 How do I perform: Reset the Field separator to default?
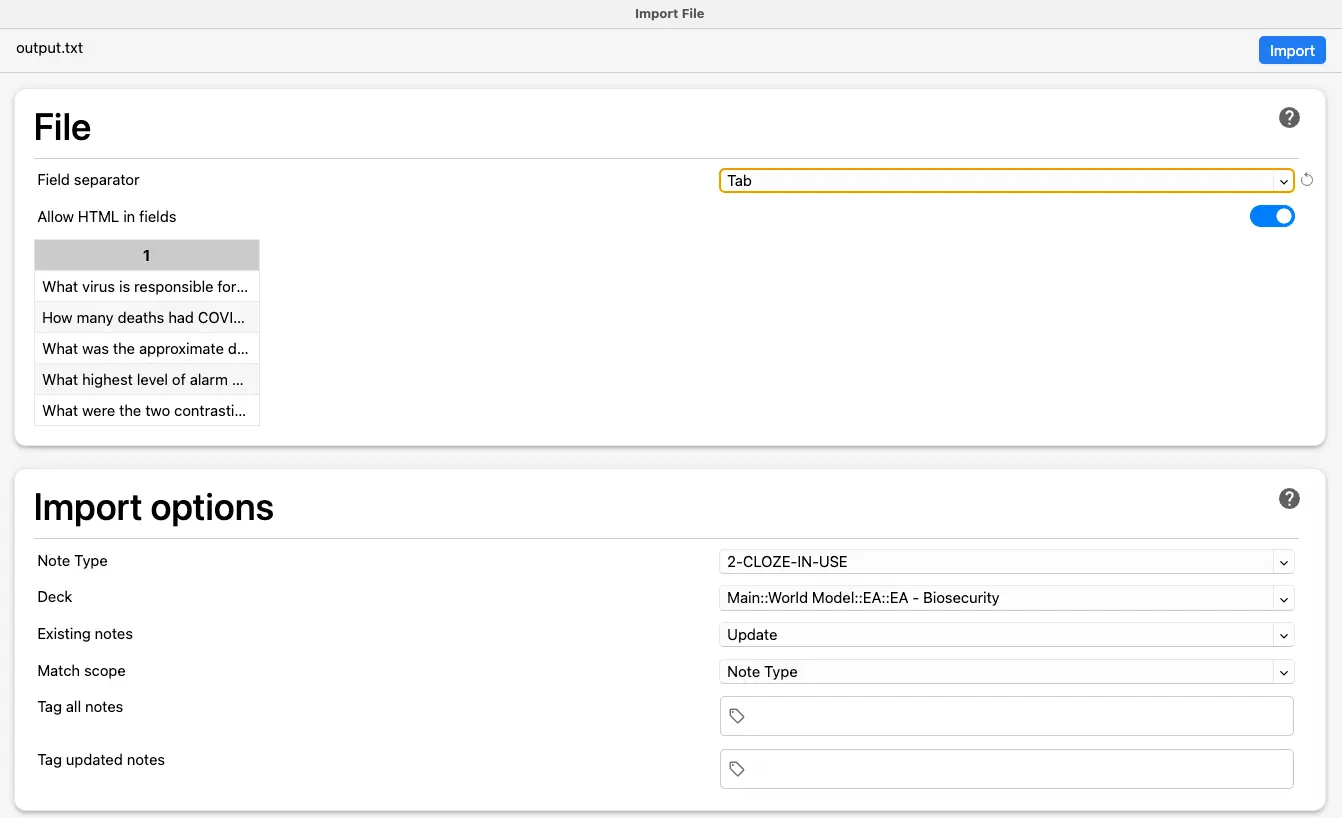tap(1307, 181)
